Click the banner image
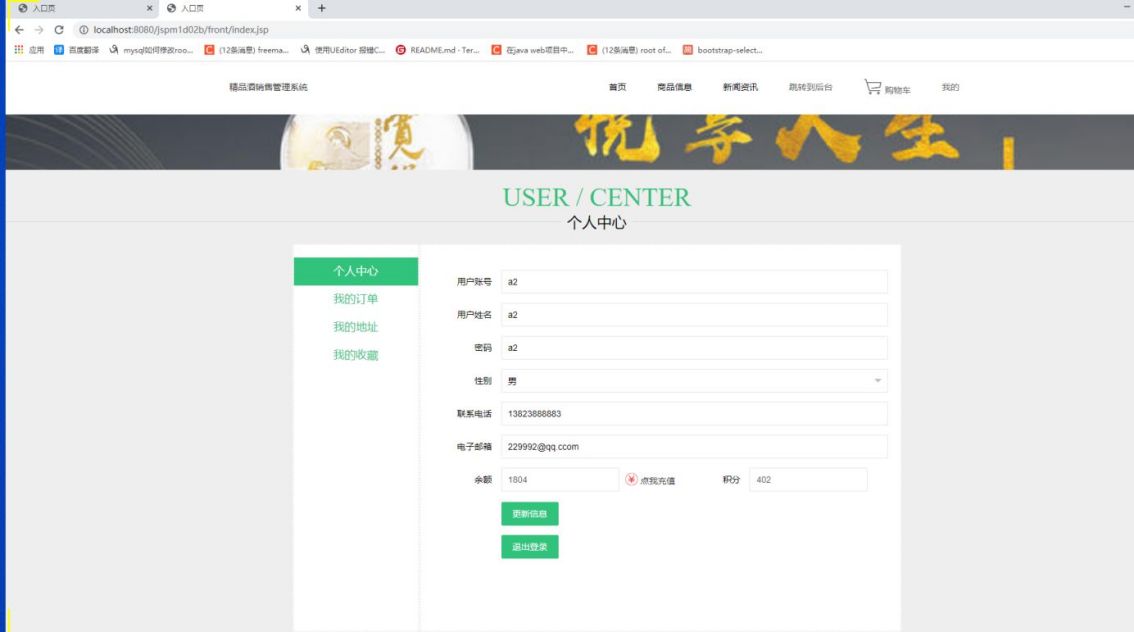The height and width of the screenshot is (632, 1134). pos(570,142)
